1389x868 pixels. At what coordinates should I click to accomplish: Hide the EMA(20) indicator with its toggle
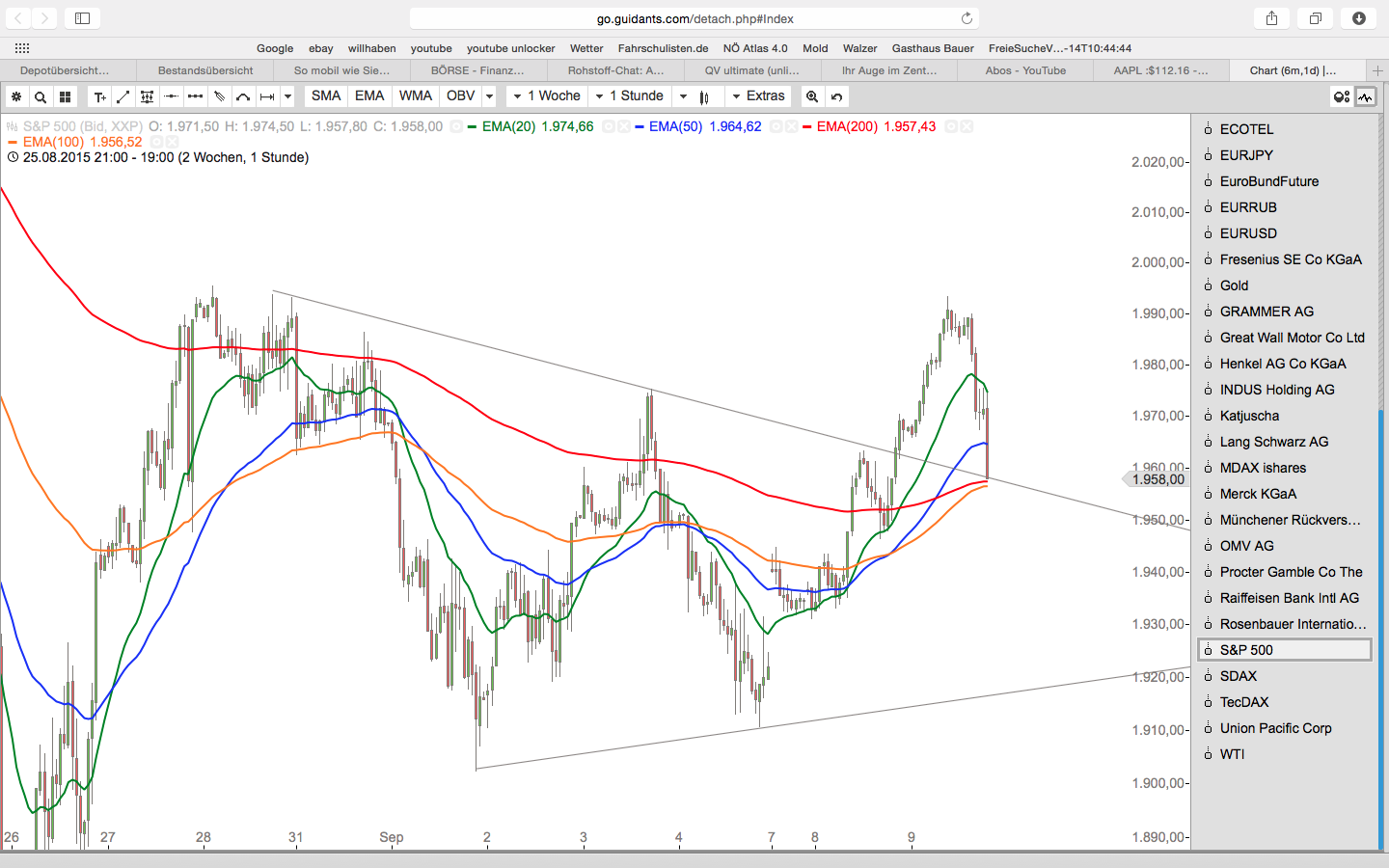(x=607, y=126)
